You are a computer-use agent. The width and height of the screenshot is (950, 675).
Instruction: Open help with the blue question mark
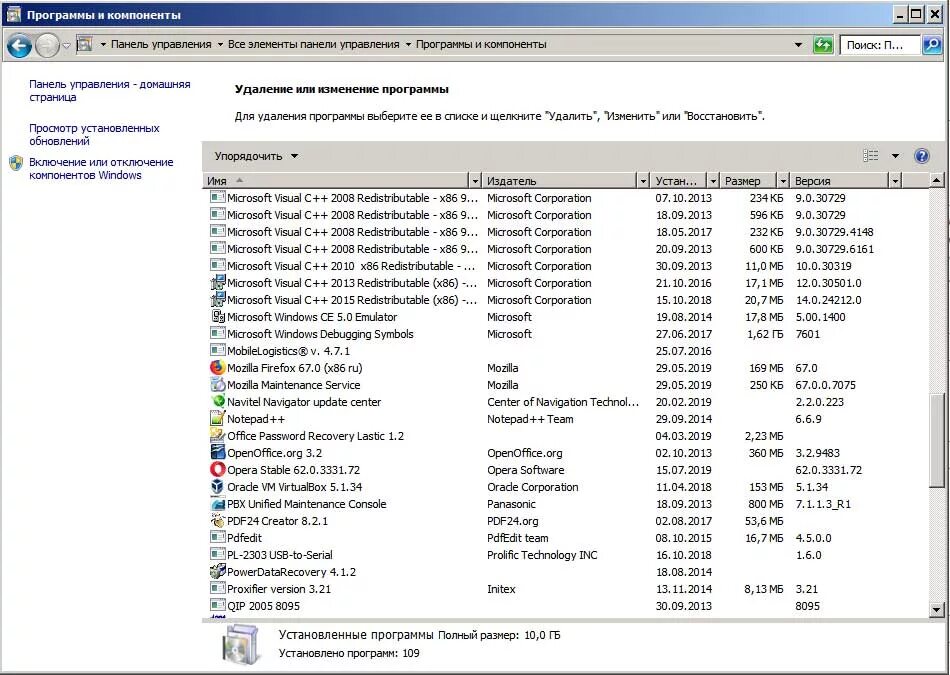pos(922,156)
